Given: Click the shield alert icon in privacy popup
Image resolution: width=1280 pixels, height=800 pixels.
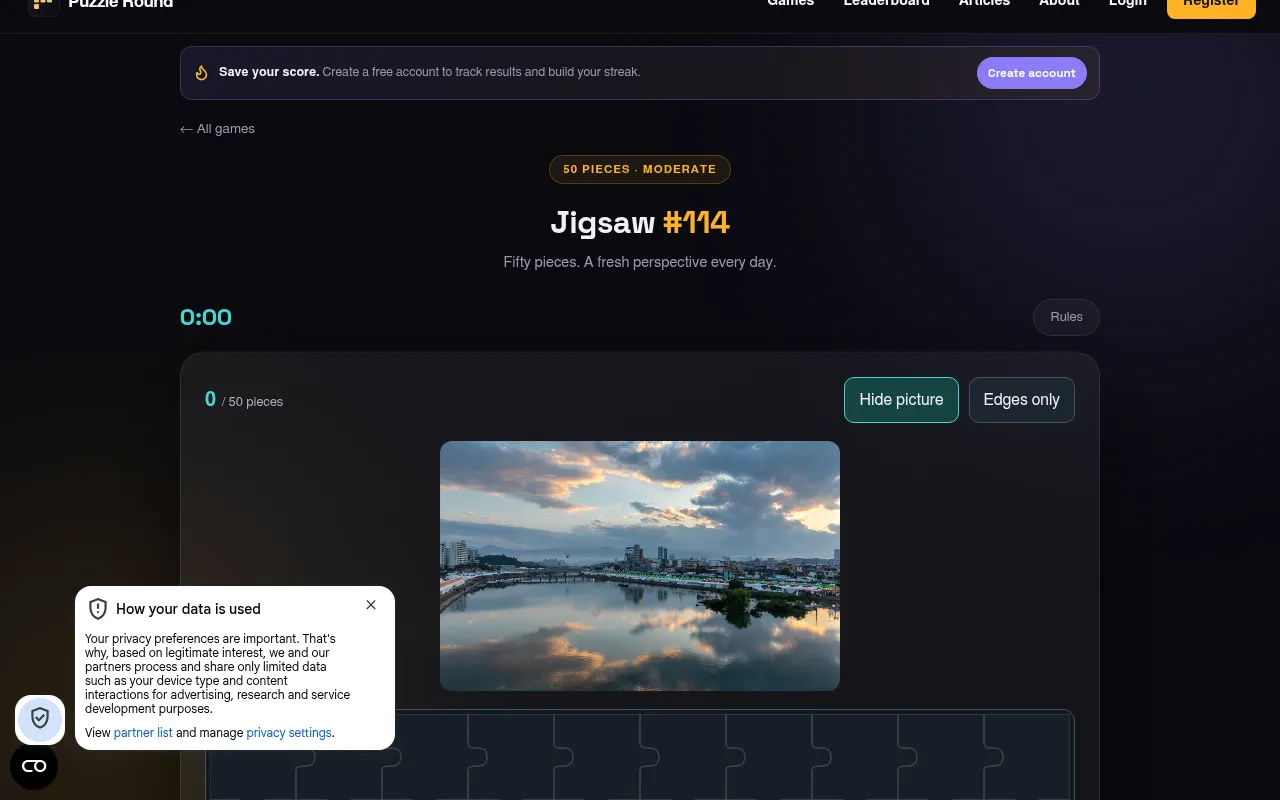Looking at the screenshot, I should click(x=98, y=609).
